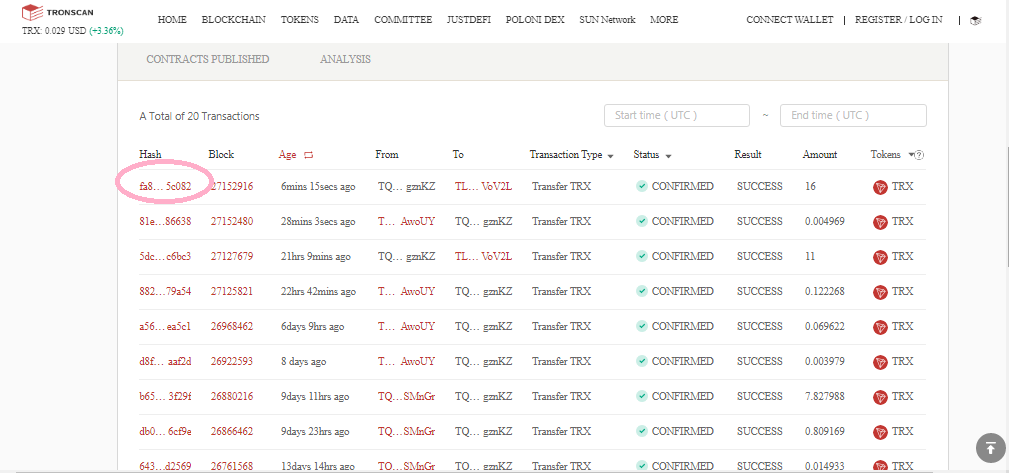Click CONNECT WALLET
1009x473 pixels.
coord(790,20)
